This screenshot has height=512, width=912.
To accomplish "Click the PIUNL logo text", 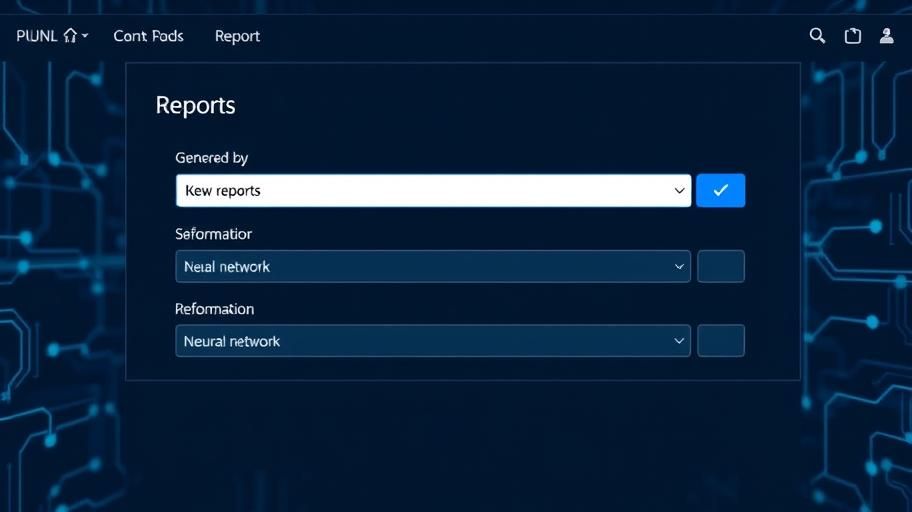I will click(x=37, y=36).
